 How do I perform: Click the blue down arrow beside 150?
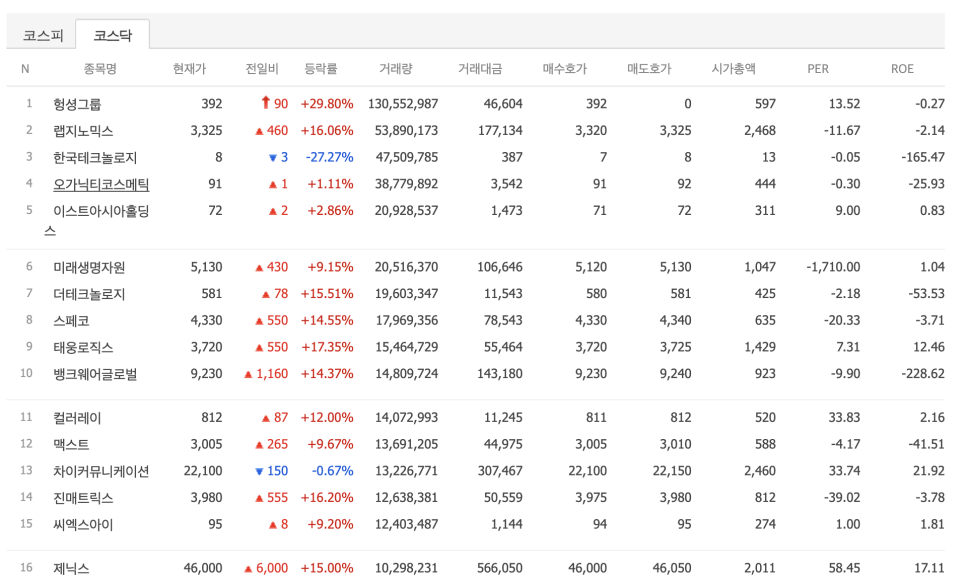259,471
